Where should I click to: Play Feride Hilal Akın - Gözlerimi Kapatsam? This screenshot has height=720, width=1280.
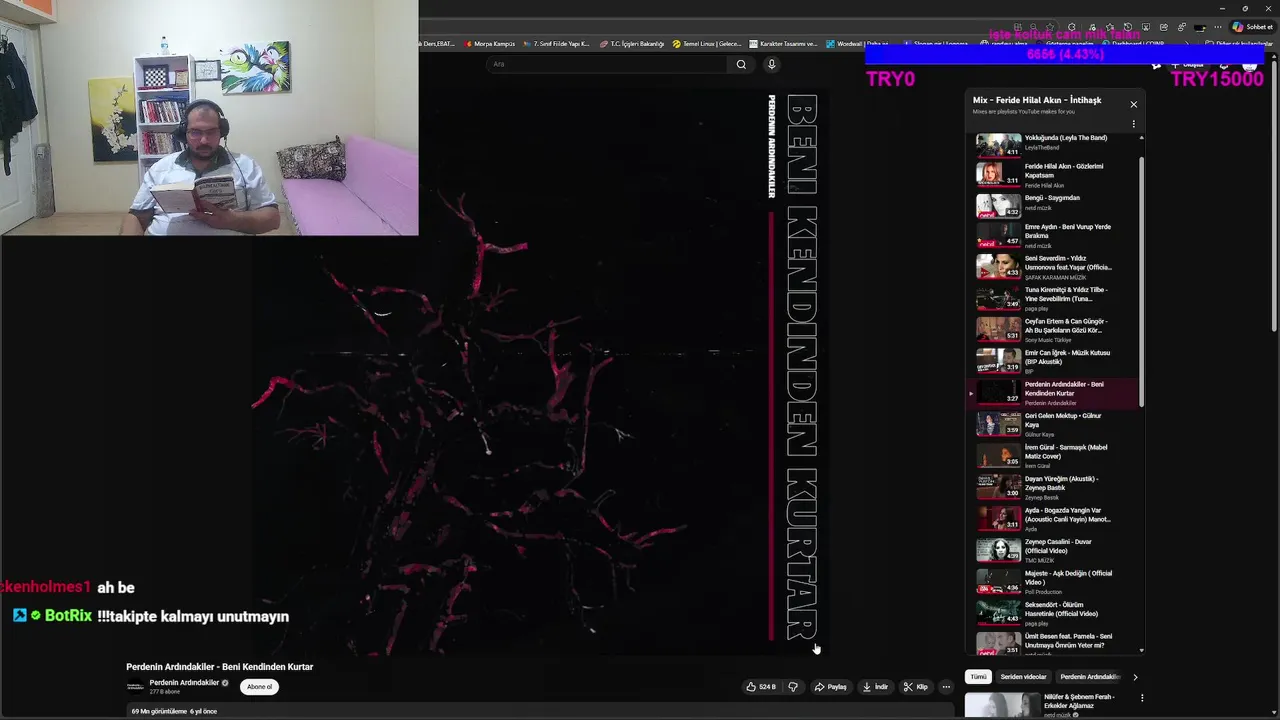[1055, 174]
